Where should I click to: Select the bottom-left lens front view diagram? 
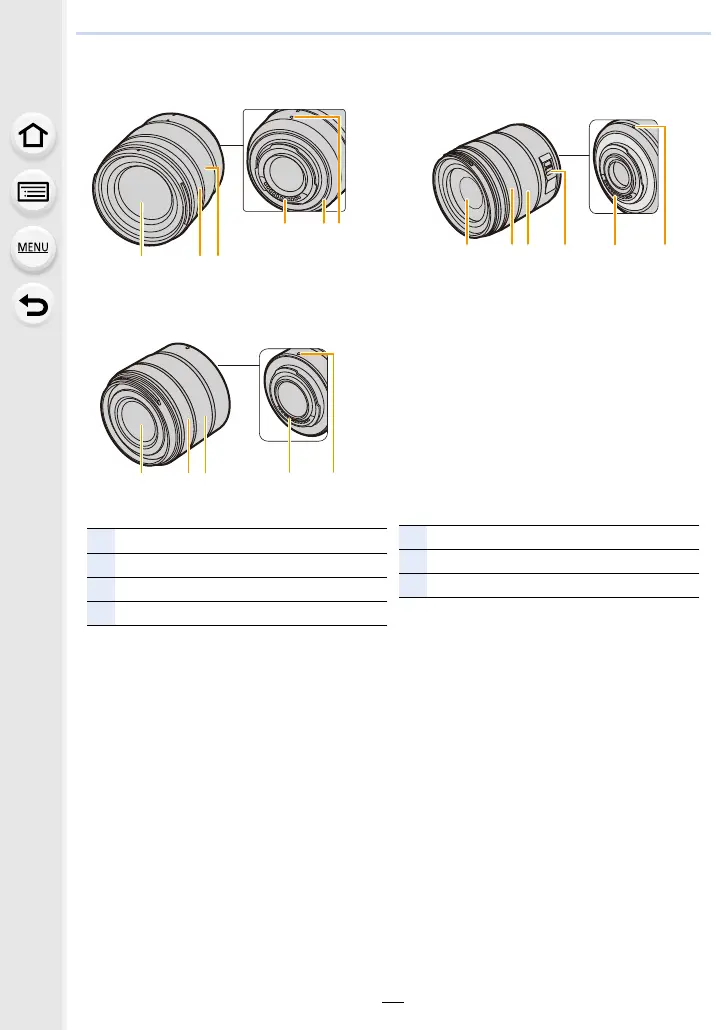click(x=165, y=404)
